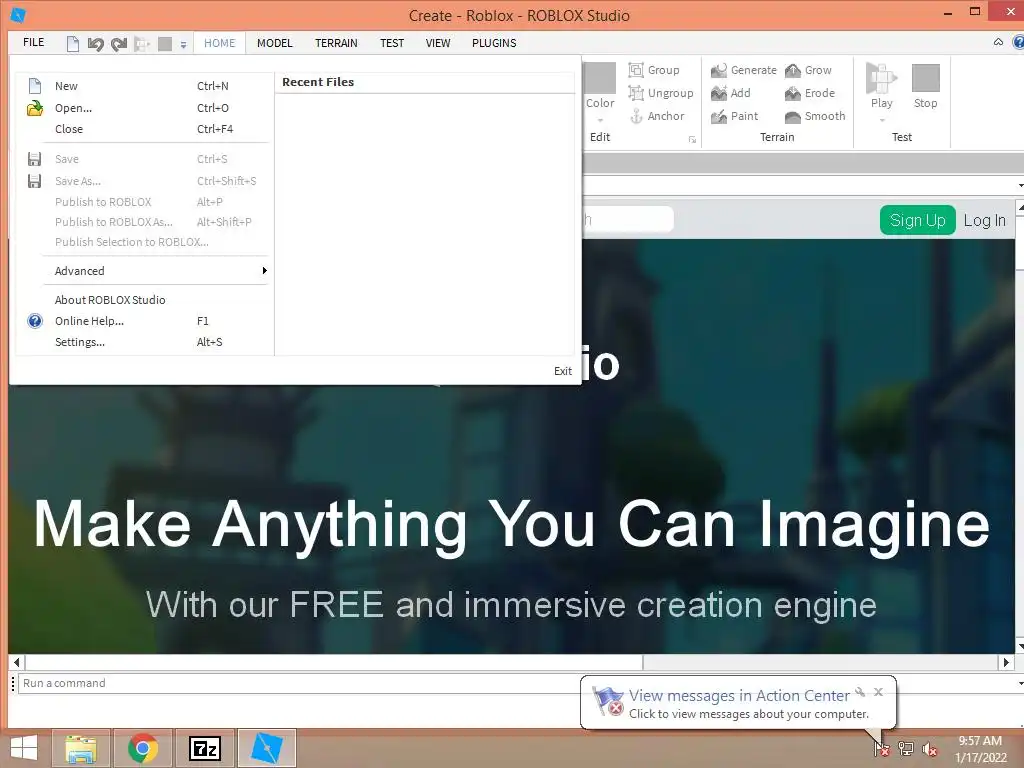
Task: Open the Play mode dropdown arrow
Action: (x=882, y=120)
